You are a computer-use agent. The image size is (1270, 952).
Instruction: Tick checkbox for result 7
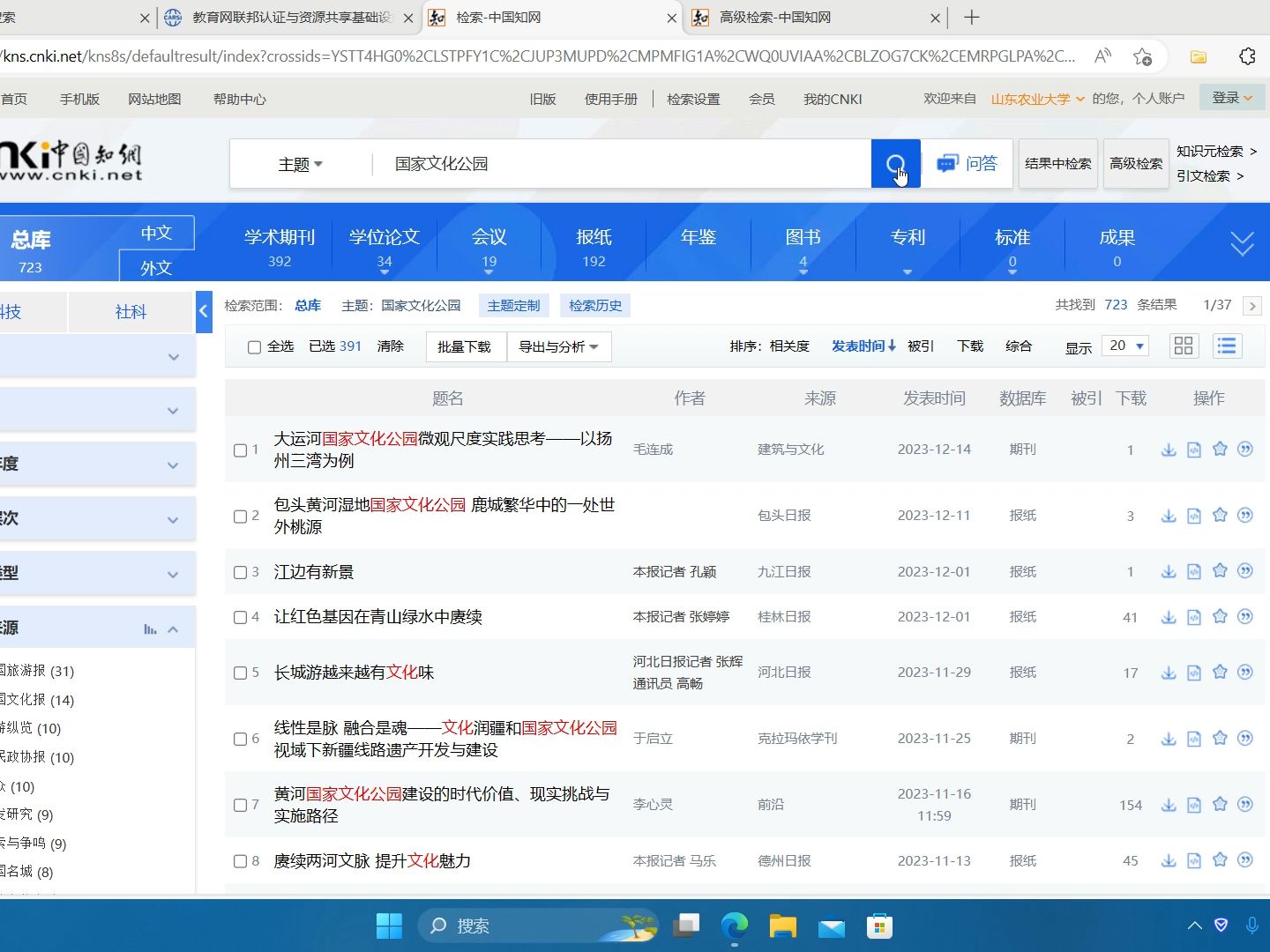click(240, 805)
